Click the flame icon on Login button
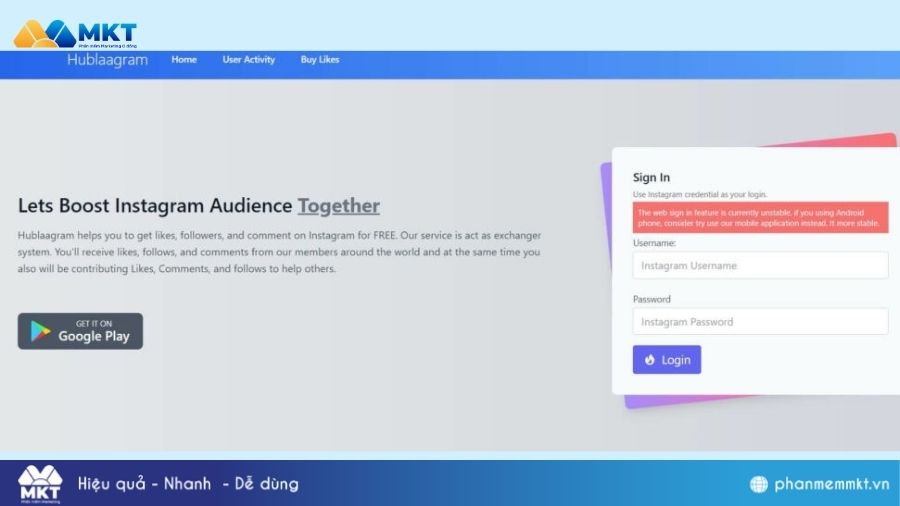900x506 pixels. (650, 360)
